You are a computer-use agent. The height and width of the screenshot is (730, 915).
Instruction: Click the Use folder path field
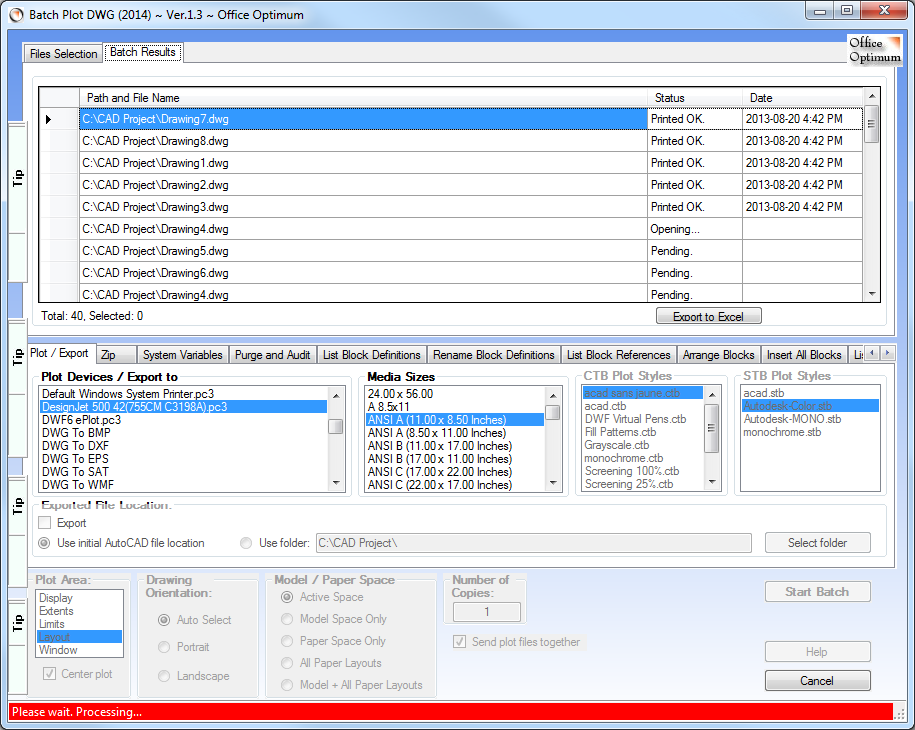tap(533, 543)
